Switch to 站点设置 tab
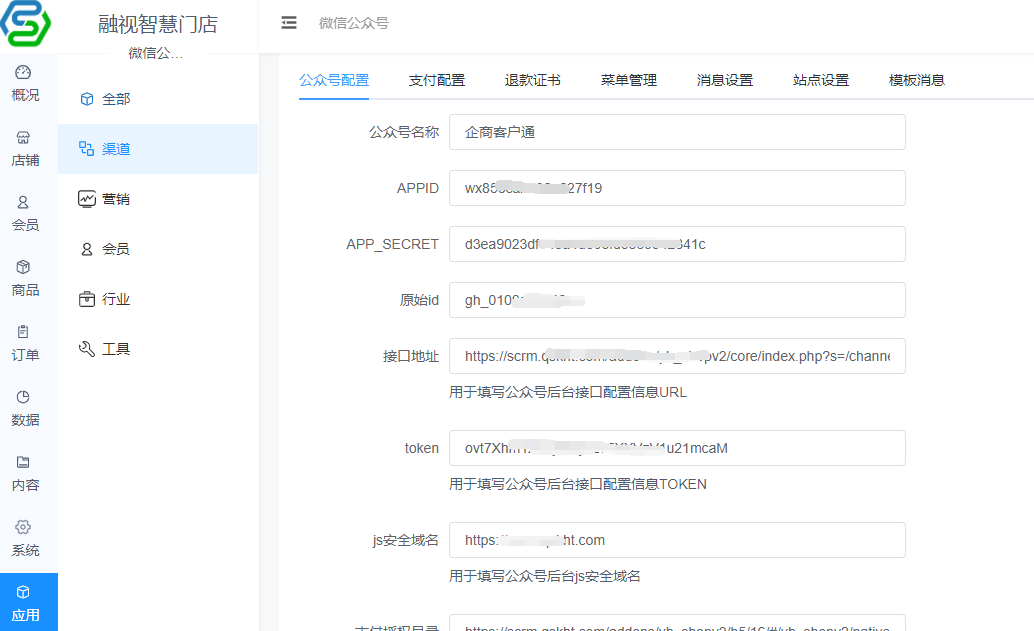The height and width of the screenshot is (631, 1034). pos(821,80)
